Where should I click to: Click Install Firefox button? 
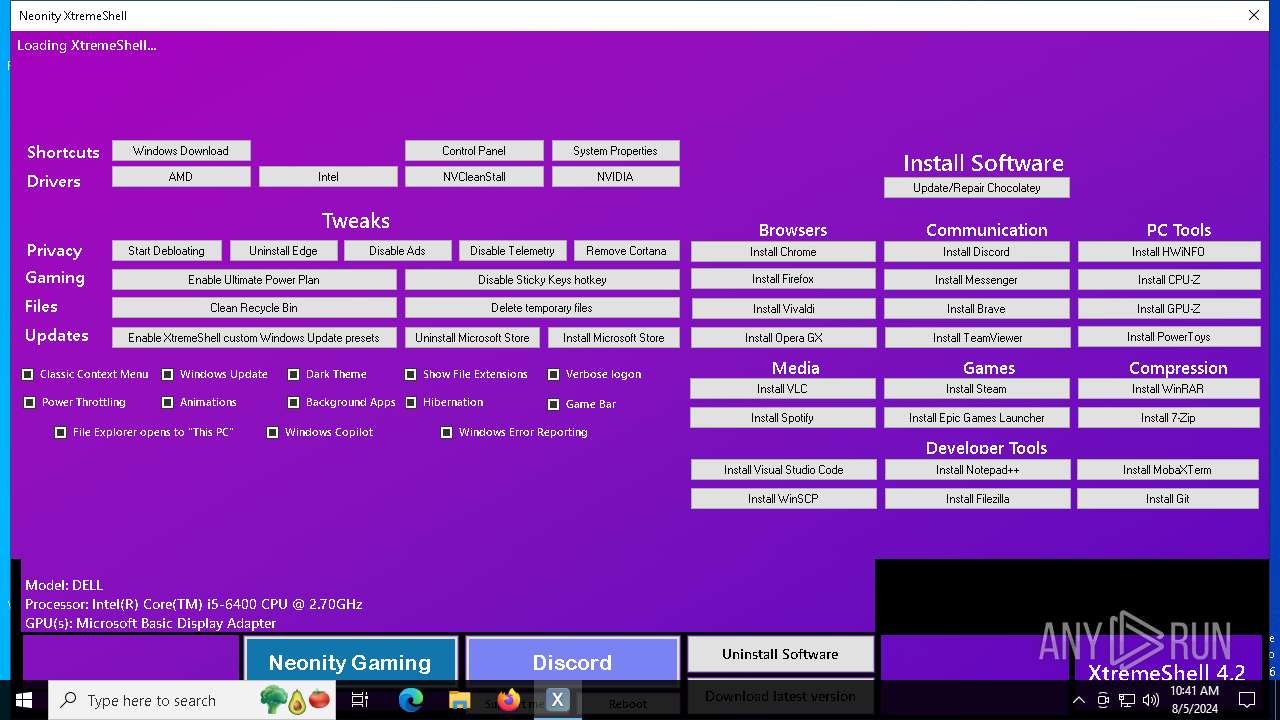pos(783,279)
